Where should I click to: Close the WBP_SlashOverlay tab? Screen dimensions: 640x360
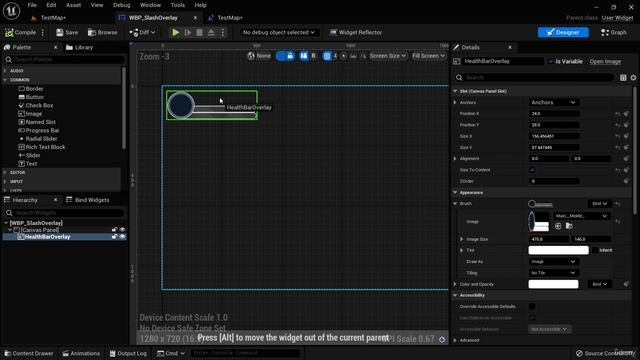195,18
